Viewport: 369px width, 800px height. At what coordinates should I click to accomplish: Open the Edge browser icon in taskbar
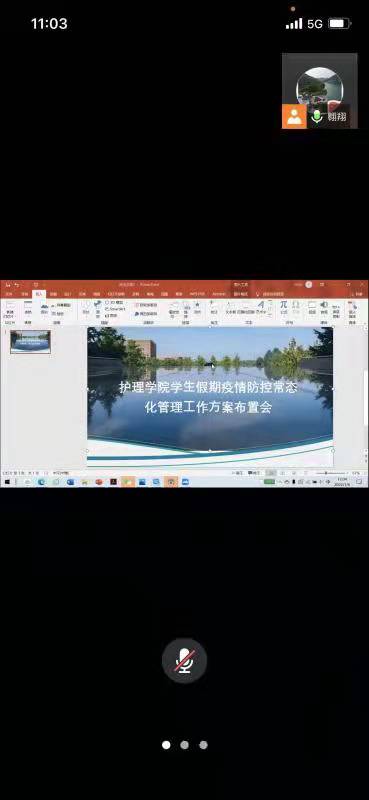tap(41, 482)
